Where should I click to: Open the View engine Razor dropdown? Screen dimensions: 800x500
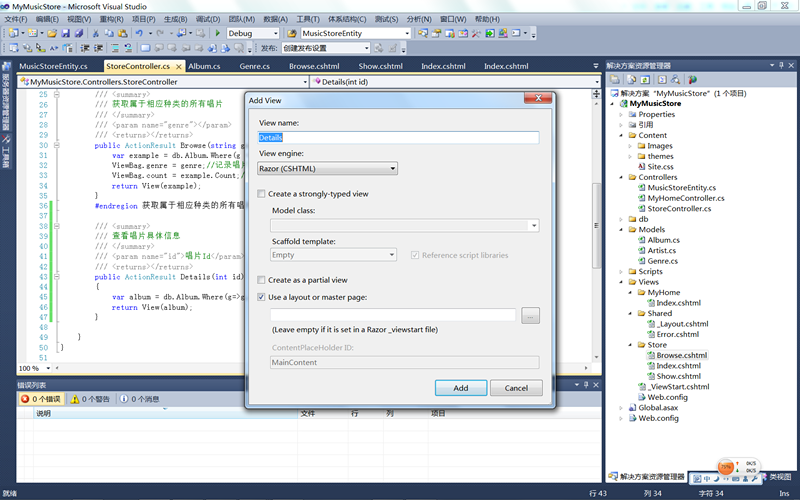pos(328,168)
